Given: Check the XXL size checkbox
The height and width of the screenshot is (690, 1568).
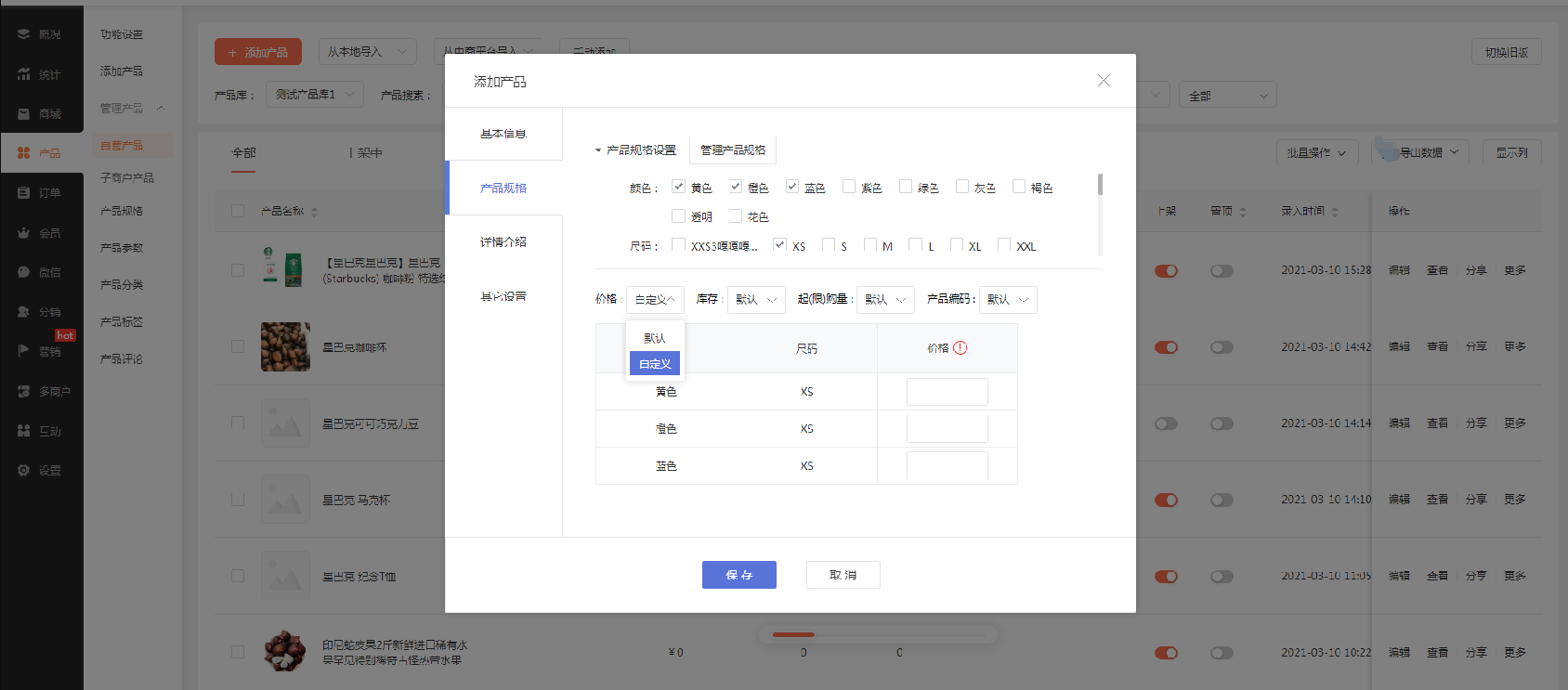Looking at the screenshot, I should pyautogui.click(x=1003, y=245).
